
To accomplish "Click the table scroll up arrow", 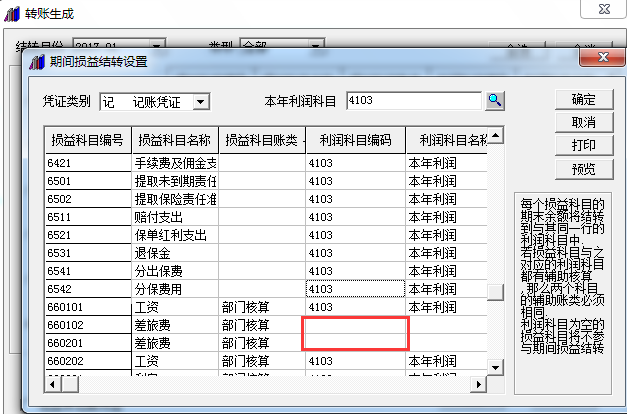I will [495, 136].
